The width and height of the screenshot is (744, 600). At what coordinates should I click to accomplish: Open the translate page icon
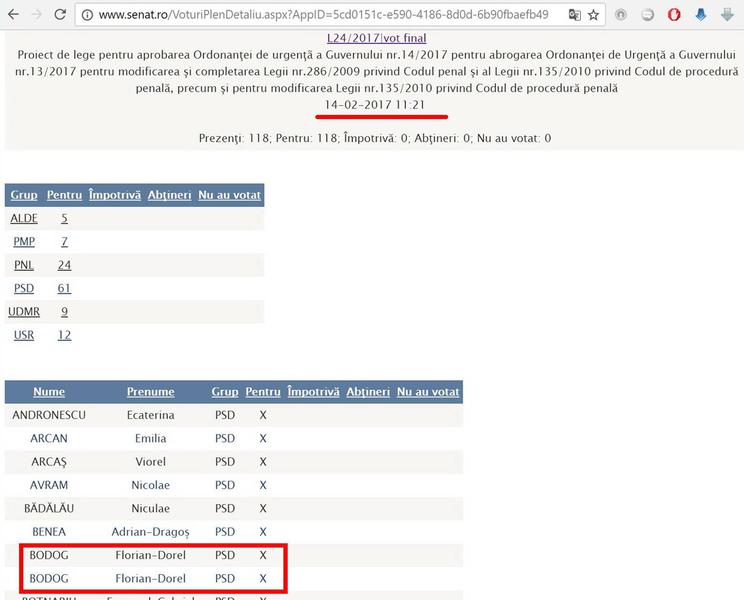click(x=574, y=15)
